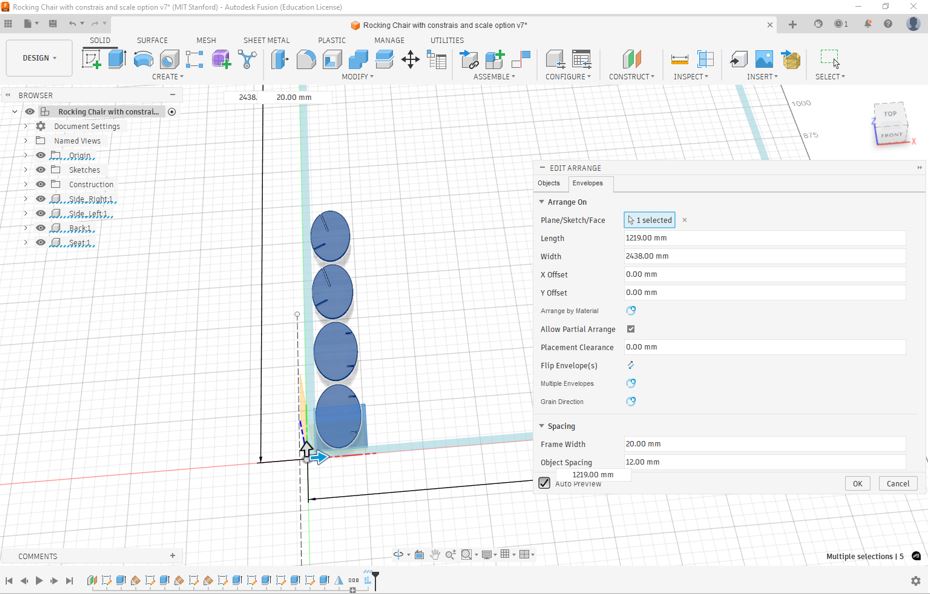Click the timeline playhead marker
This screenshot has height=594, width=930.
(375, 578)
